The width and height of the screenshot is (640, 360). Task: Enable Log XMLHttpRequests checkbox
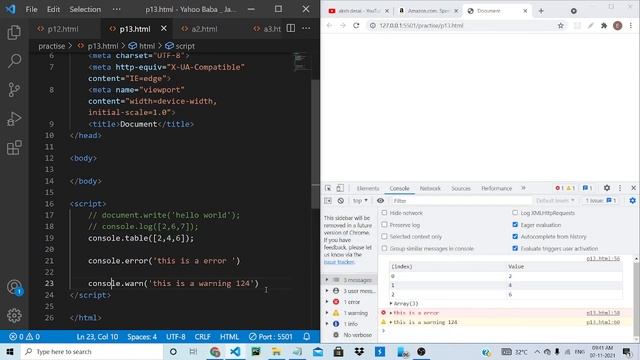pos(515,213)
